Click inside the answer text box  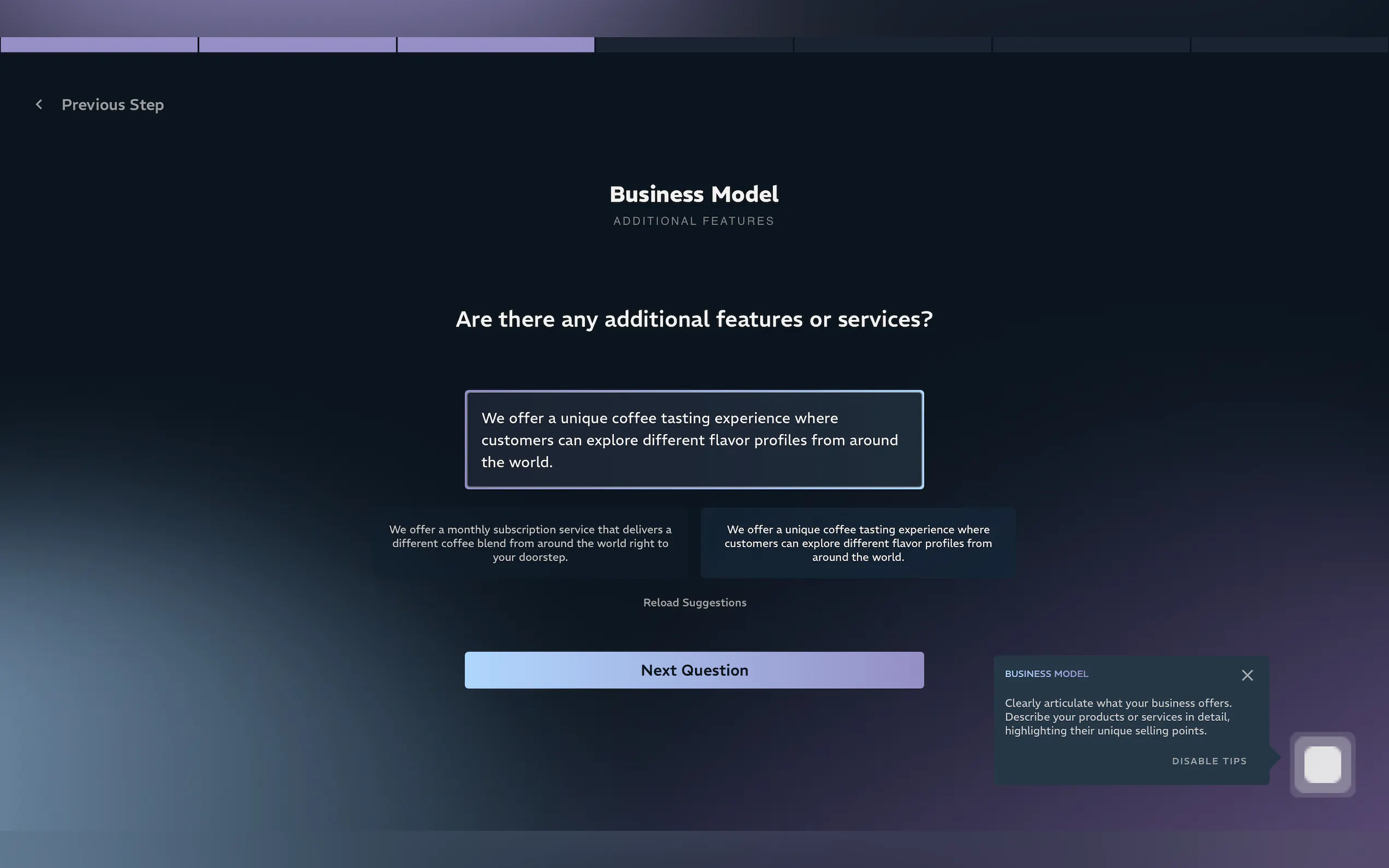pos(693,439)
